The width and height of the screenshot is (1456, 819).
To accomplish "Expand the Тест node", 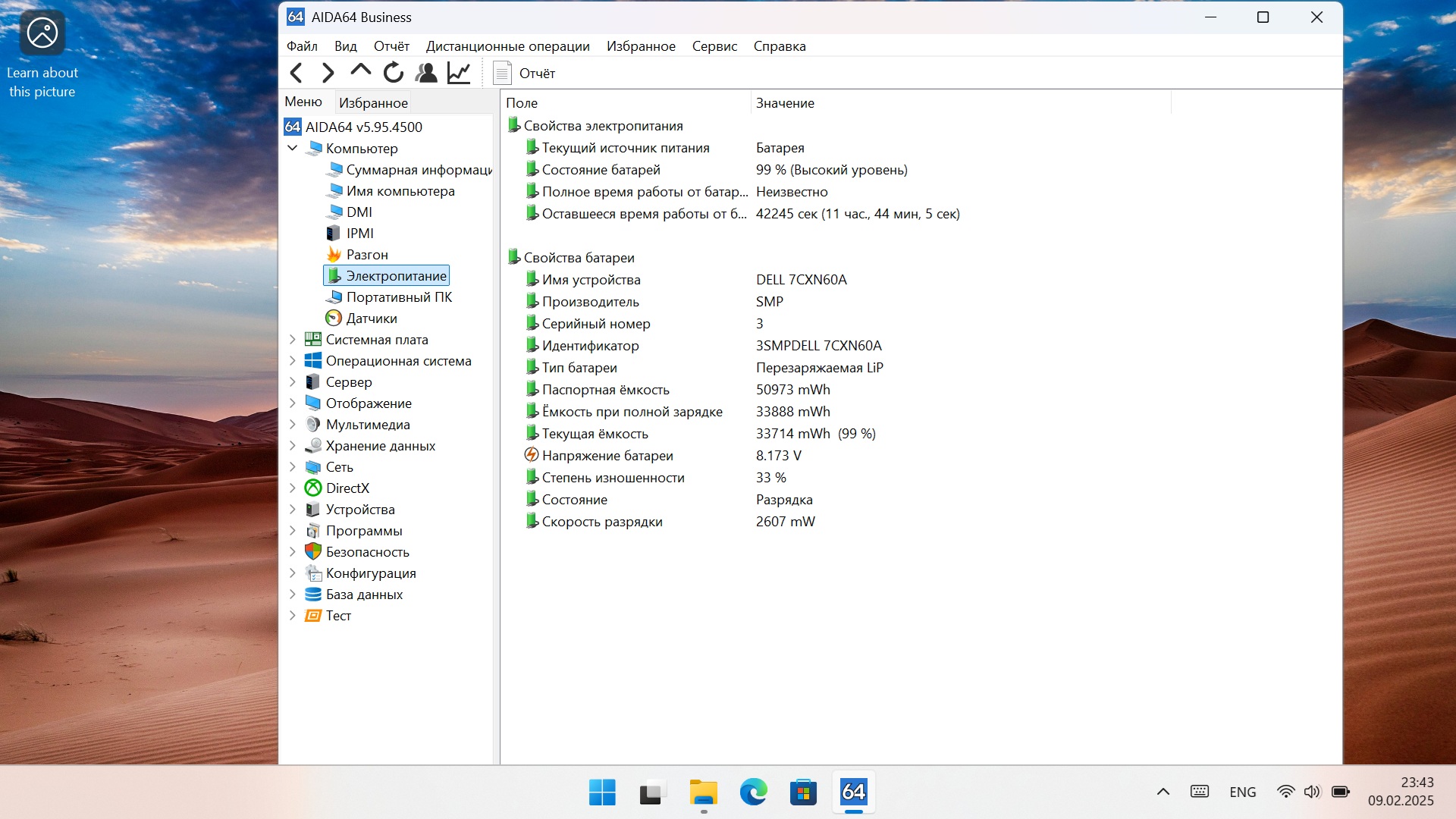I will tap(293, 616).
